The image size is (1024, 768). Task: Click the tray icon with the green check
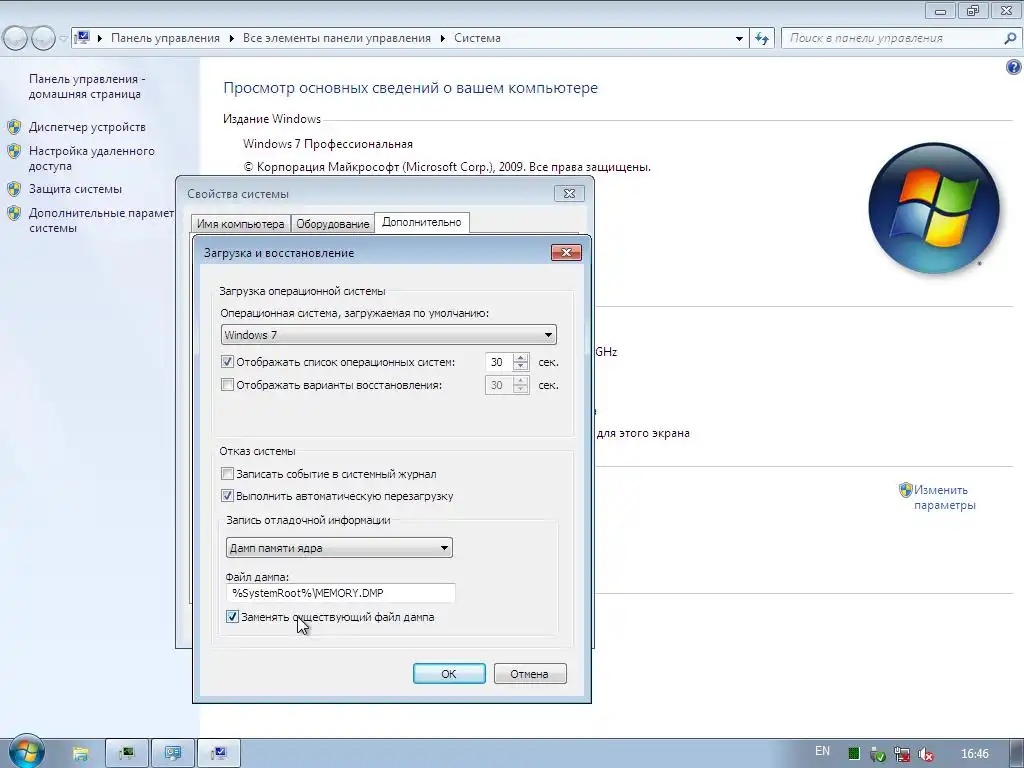point(878,754)
